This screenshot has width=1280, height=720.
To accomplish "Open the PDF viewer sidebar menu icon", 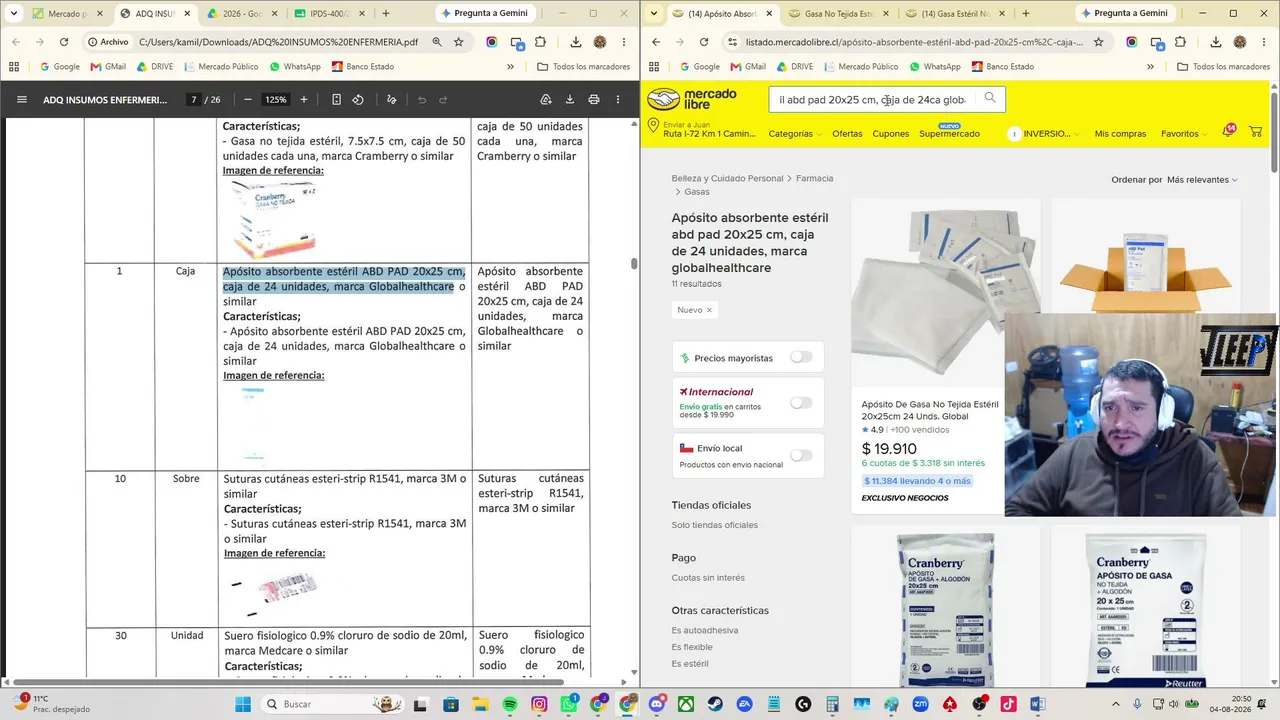I will pyautogui.click(x=22, y=100).
